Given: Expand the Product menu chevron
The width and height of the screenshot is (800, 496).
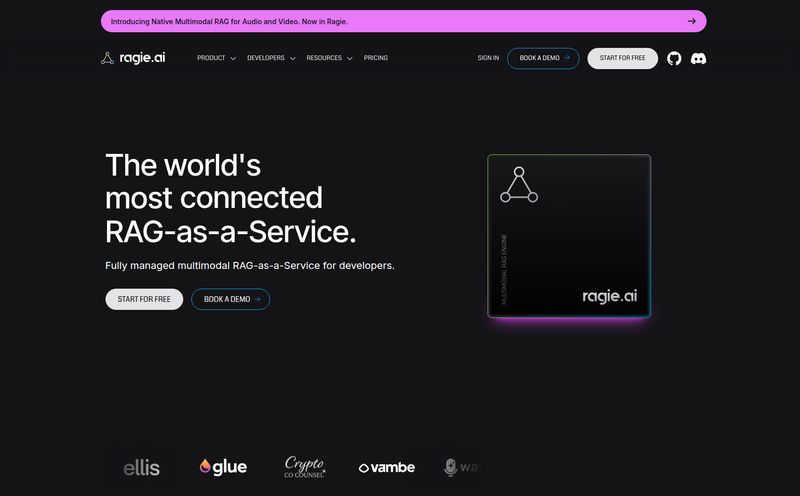Looking at the screenshot, I should click(233, 59).
